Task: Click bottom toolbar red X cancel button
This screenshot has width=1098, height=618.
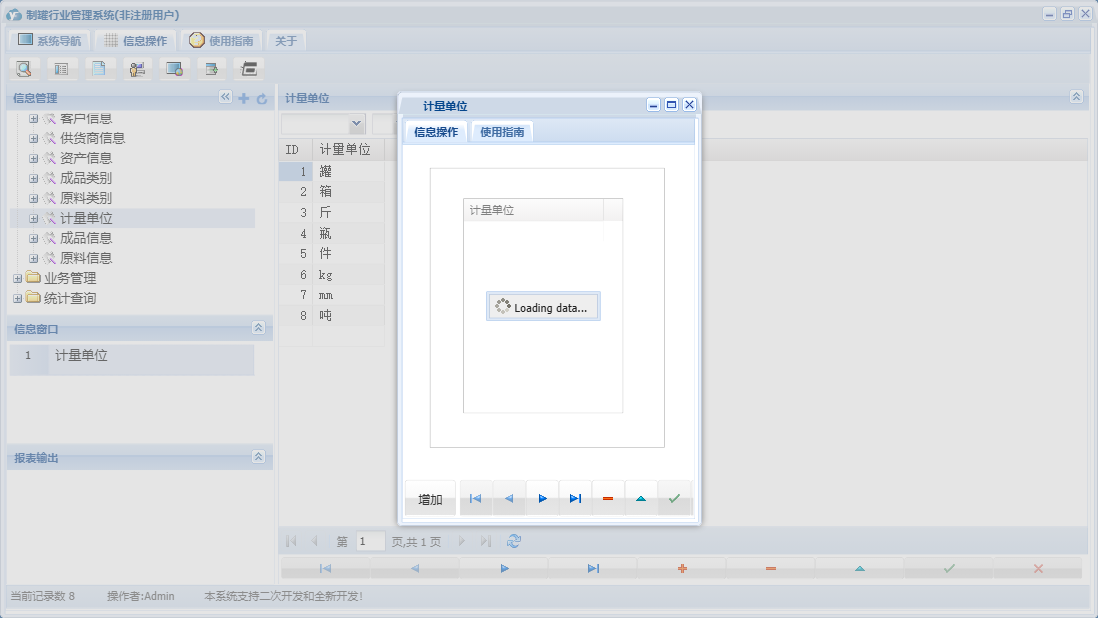Action: pos(1038,568)
